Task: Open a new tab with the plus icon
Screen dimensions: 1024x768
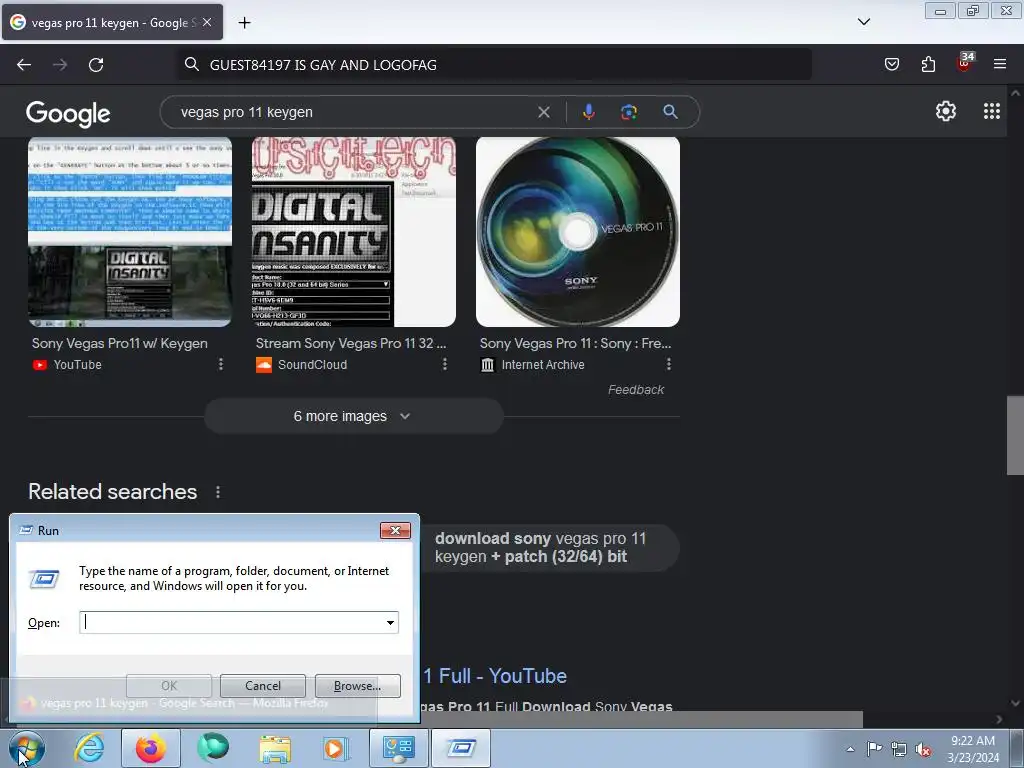Action: click(244, 23)
